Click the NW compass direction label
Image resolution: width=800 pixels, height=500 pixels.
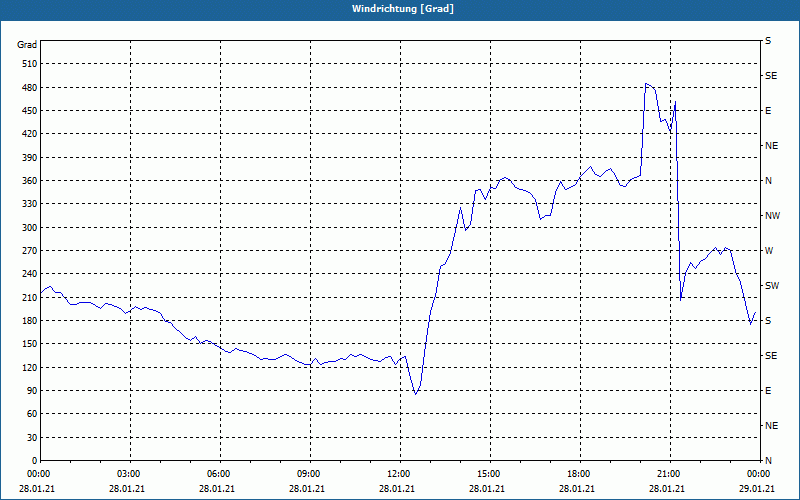pyautogui.click(x=772, y=216)
